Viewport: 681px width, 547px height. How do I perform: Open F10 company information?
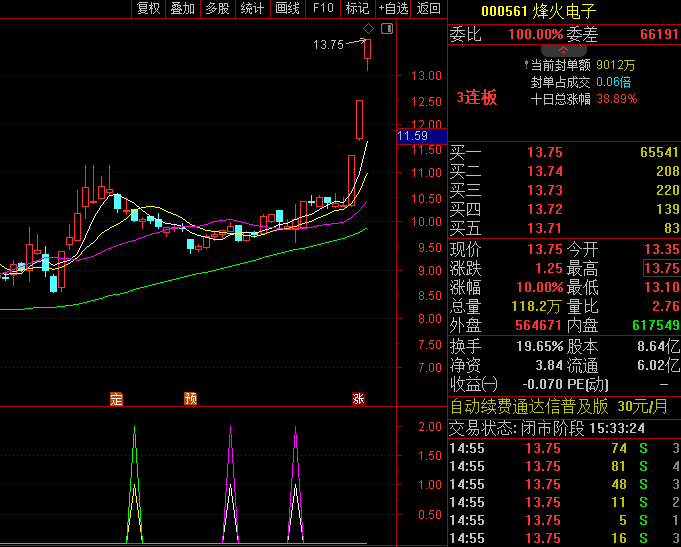[323, 9]
